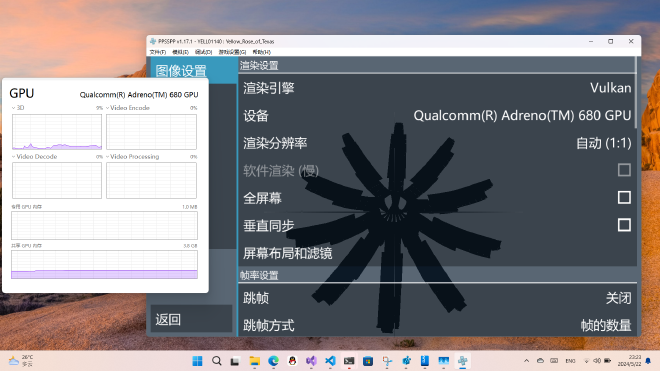Open Task View from the taskbar
This screenshot has height=371, width=660.
click(235, 361)
